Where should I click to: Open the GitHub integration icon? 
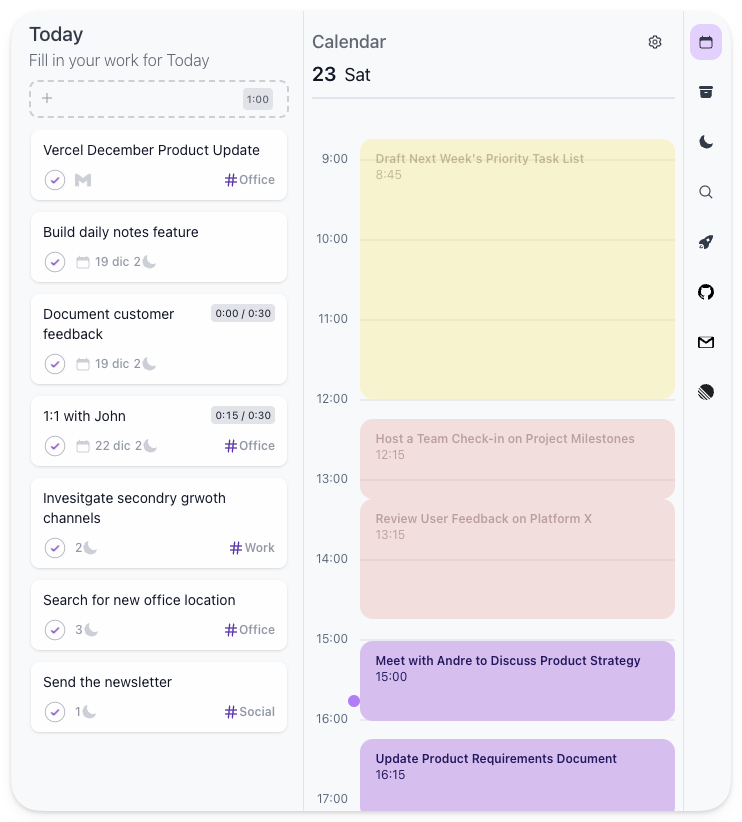[x=705, y=292]
